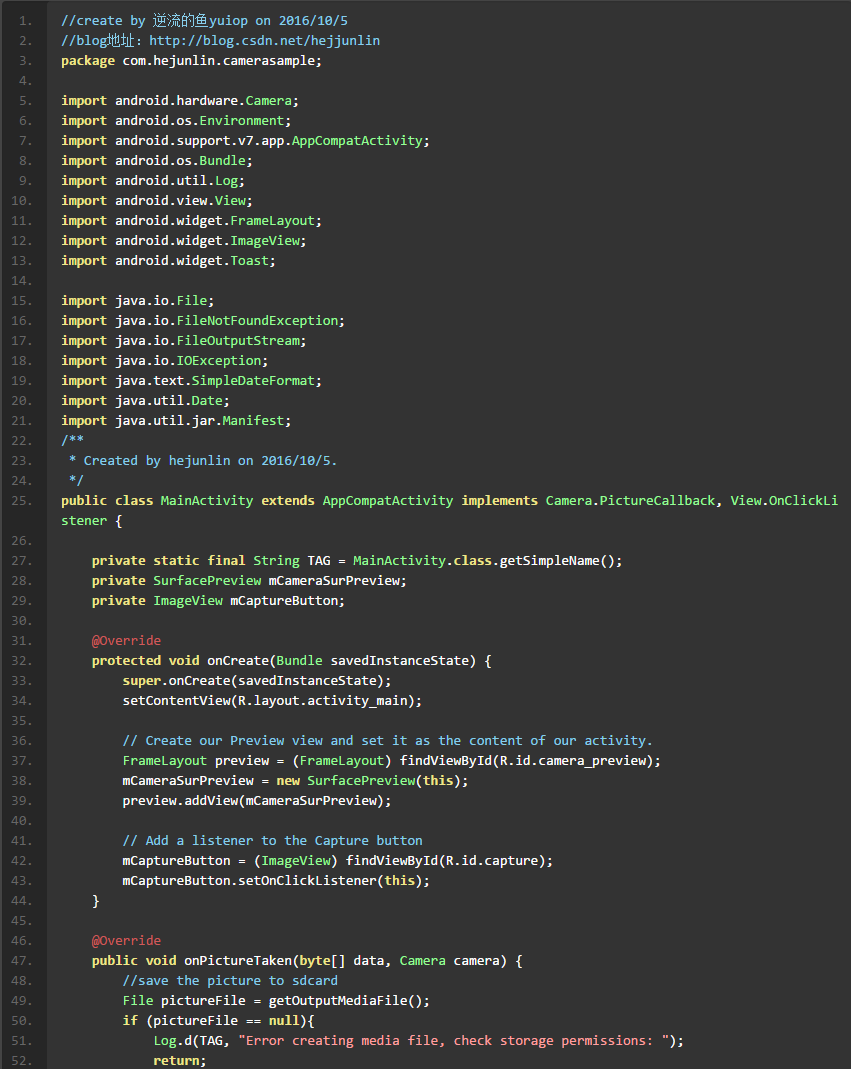Screen dimensions: 851x1069
Task: Click findViewById(R.id.capture) line
Action: click(338, 860)
